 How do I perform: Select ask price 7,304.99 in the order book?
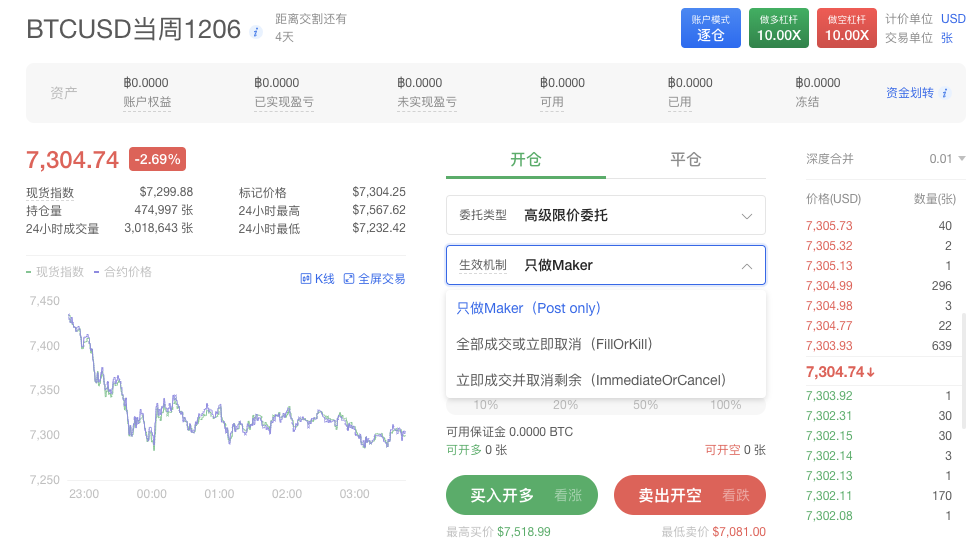pyautogui.click(x=829, y=285)
